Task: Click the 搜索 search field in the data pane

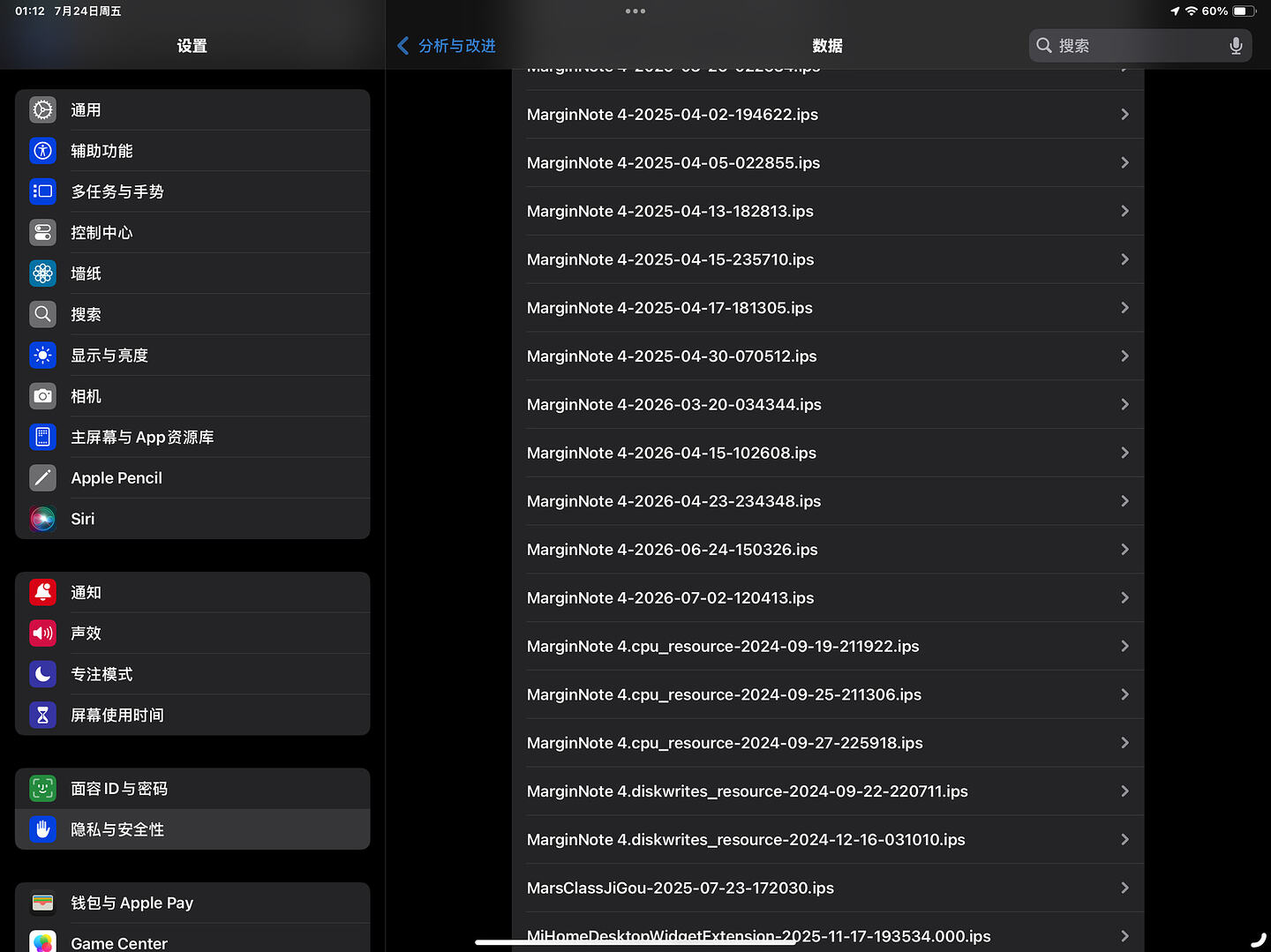Action: click(1140, 46)
